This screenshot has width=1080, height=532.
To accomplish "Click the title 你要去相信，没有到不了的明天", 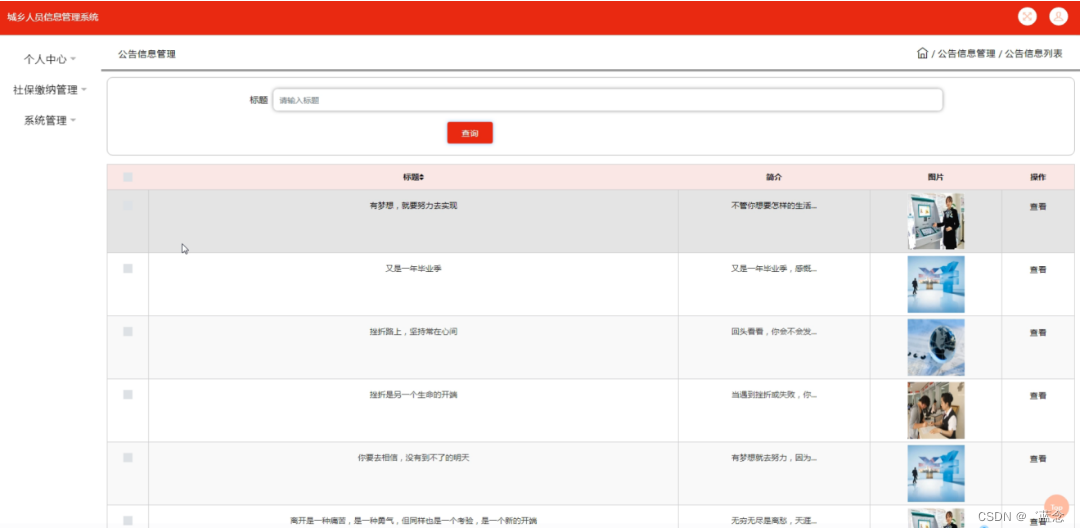I will 413,458.
